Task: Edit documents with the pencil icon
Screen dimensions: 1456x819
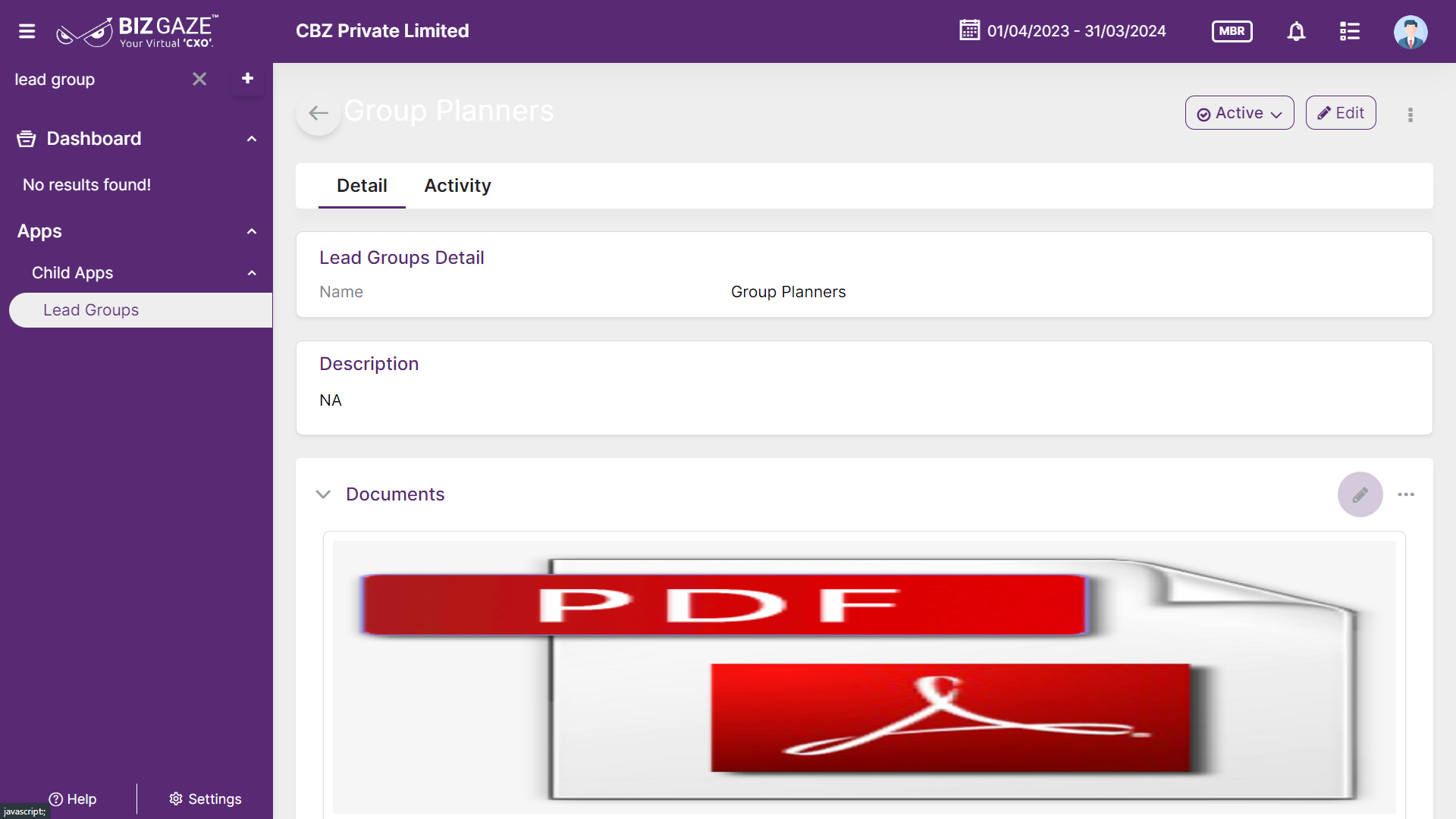Action: 1360,494
